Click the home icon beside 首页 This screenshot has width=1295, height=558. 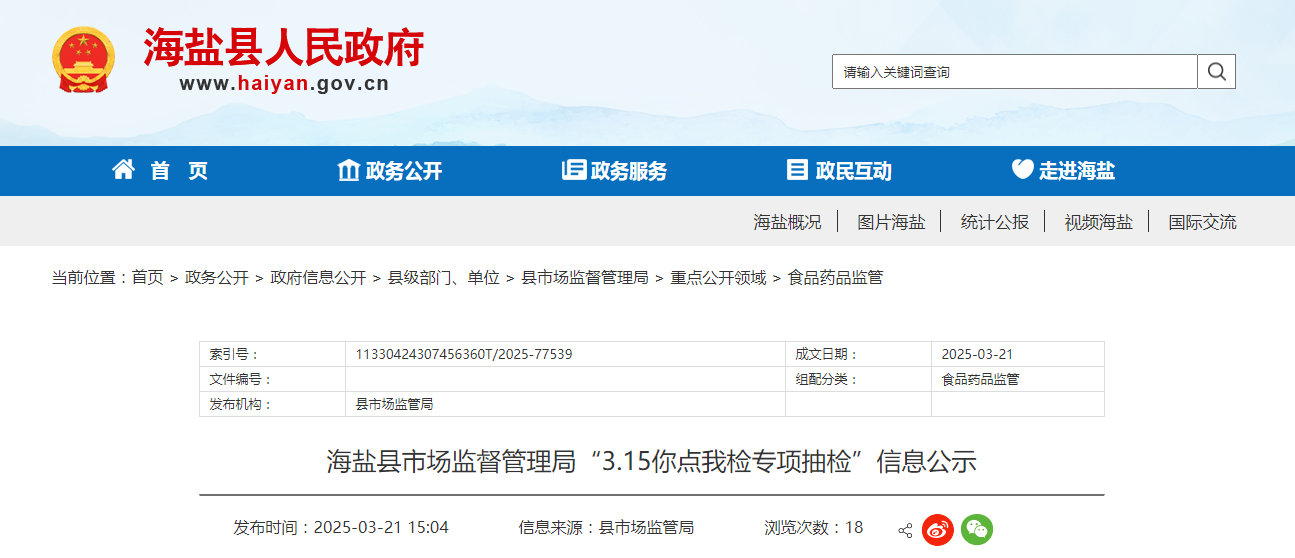click(123, 169)
